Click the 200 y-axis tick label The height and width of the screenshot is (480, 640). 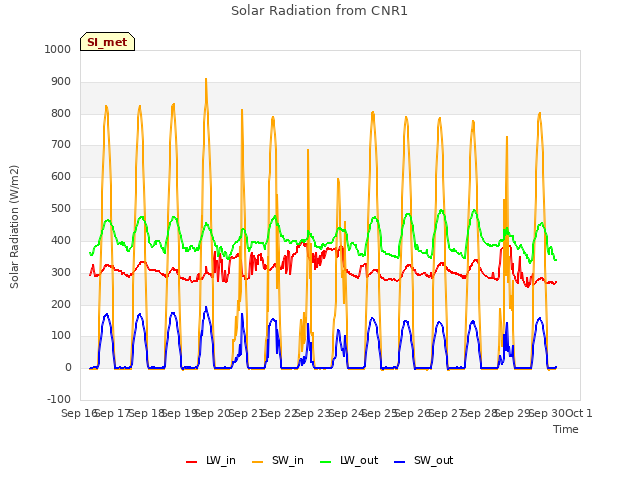point(61,304)
